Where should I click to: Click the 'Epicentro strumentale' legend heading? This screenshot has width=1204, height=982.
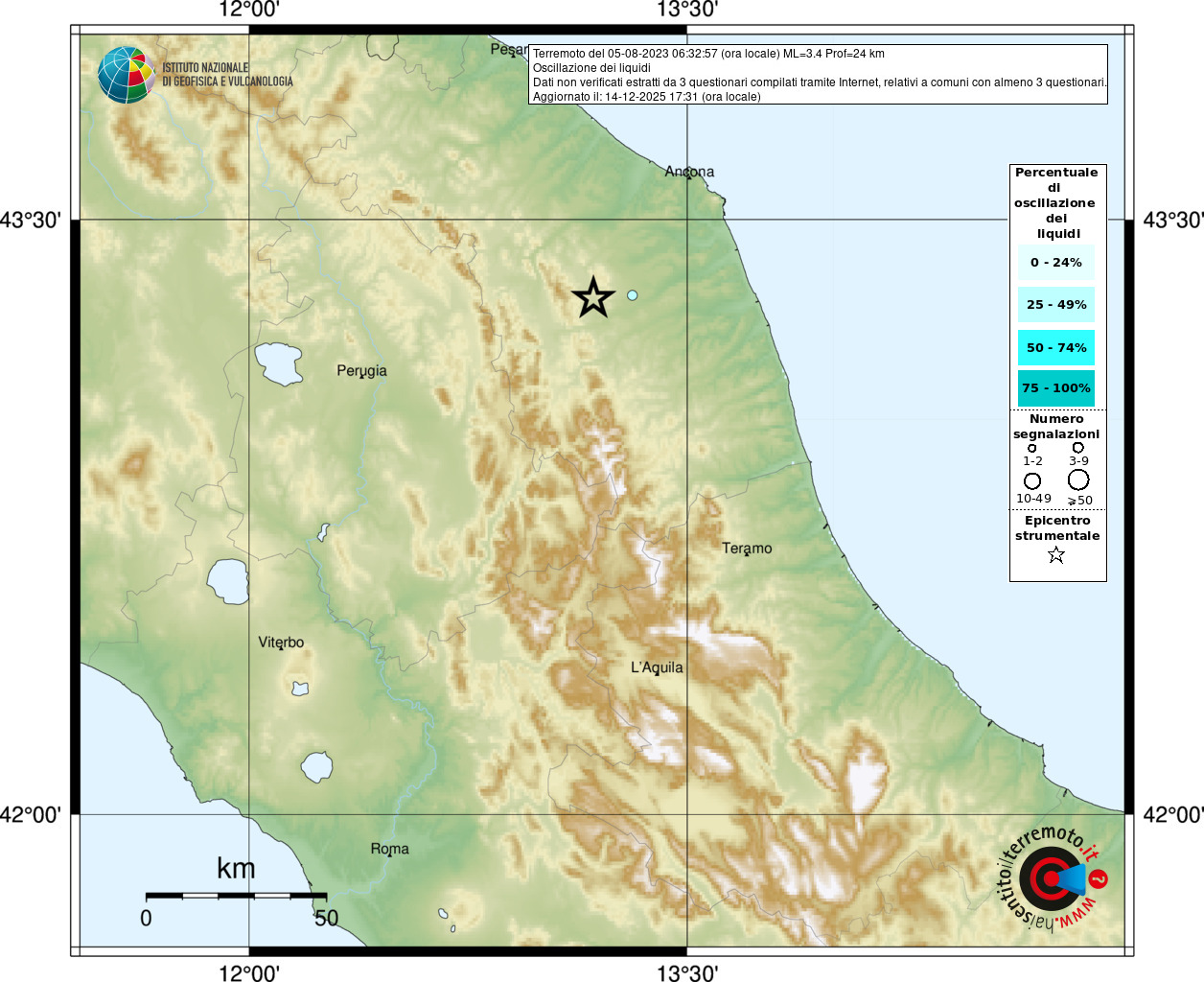coord(1057,528)
